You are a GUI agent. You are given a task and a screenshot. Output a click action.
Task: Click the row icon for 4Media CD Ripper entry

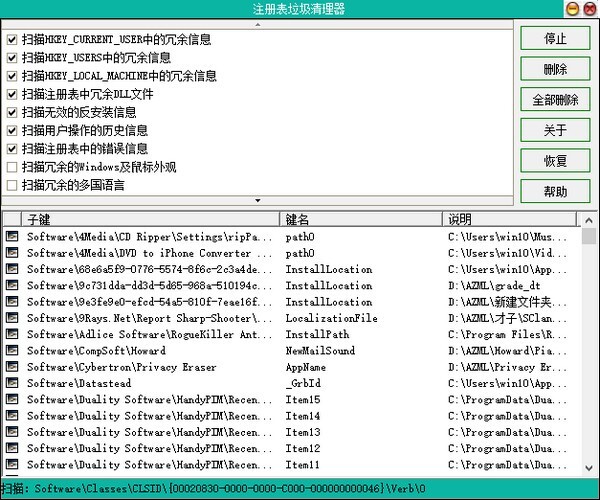(x=12, y=236)
